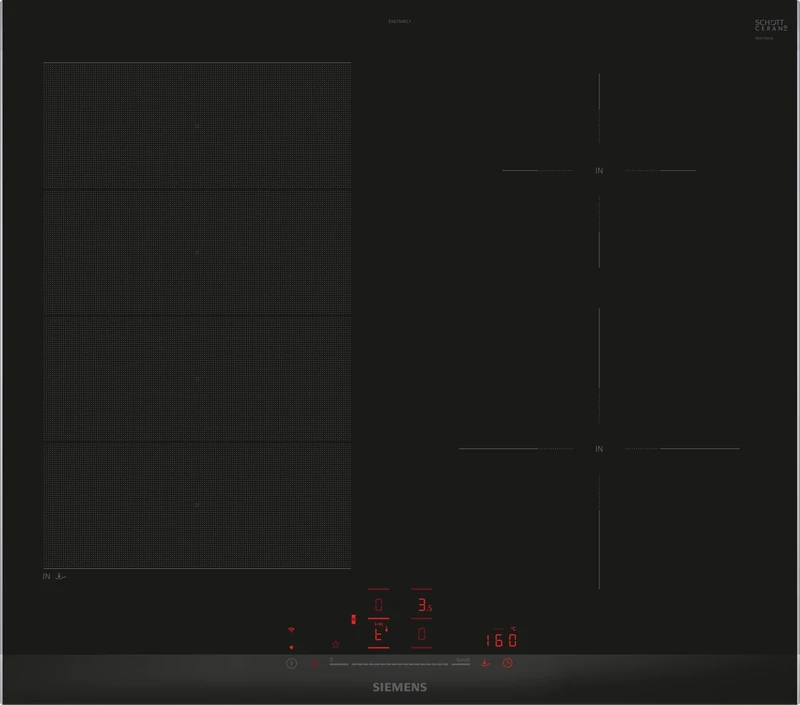800x705 pixels.
Task: Tap the Home Connect WiFi icon
Action: coord(291,629)
